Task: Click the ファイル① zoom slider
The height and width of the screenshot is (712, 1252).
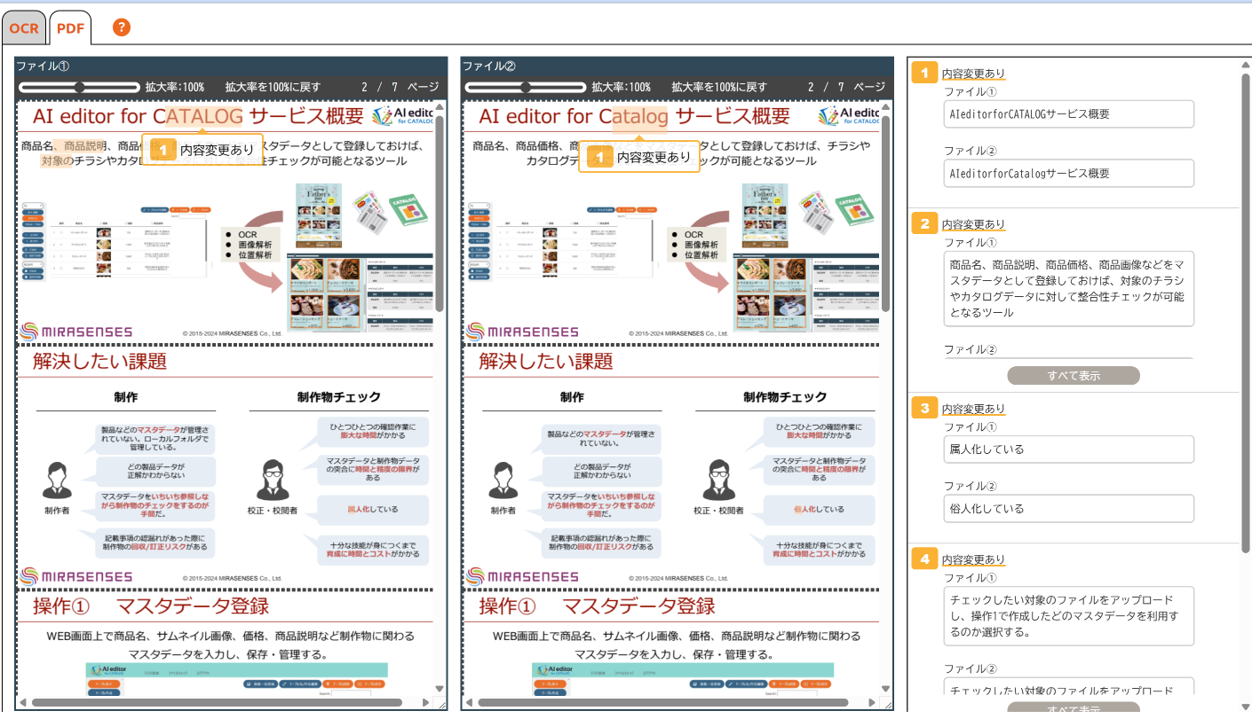Action: coord(79,88)
